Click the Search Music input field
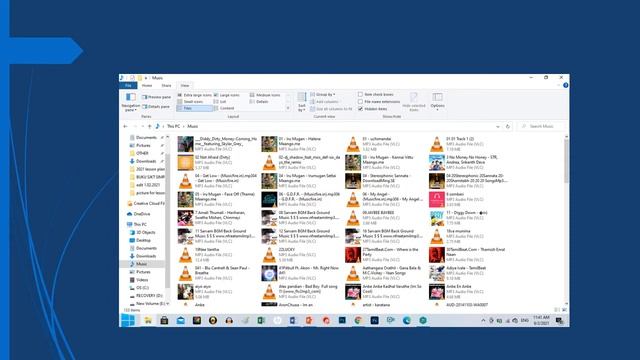This screenshot has height=360, width=640. (x=541, y=127)
